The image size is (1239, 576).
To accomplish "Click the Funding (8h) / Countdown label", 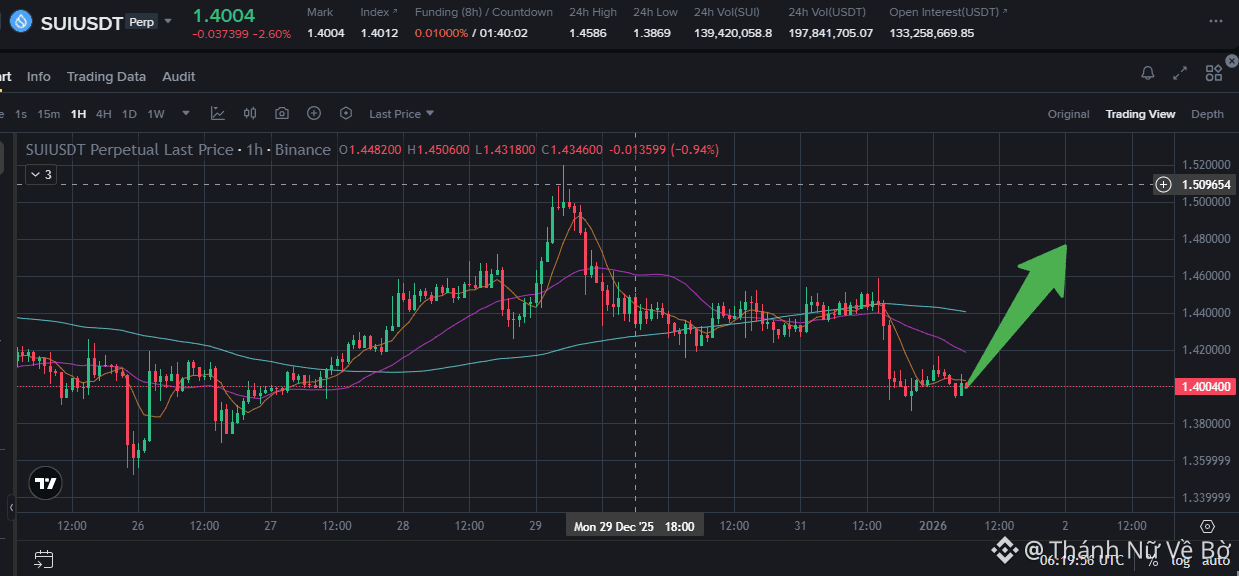I will 483,12.
